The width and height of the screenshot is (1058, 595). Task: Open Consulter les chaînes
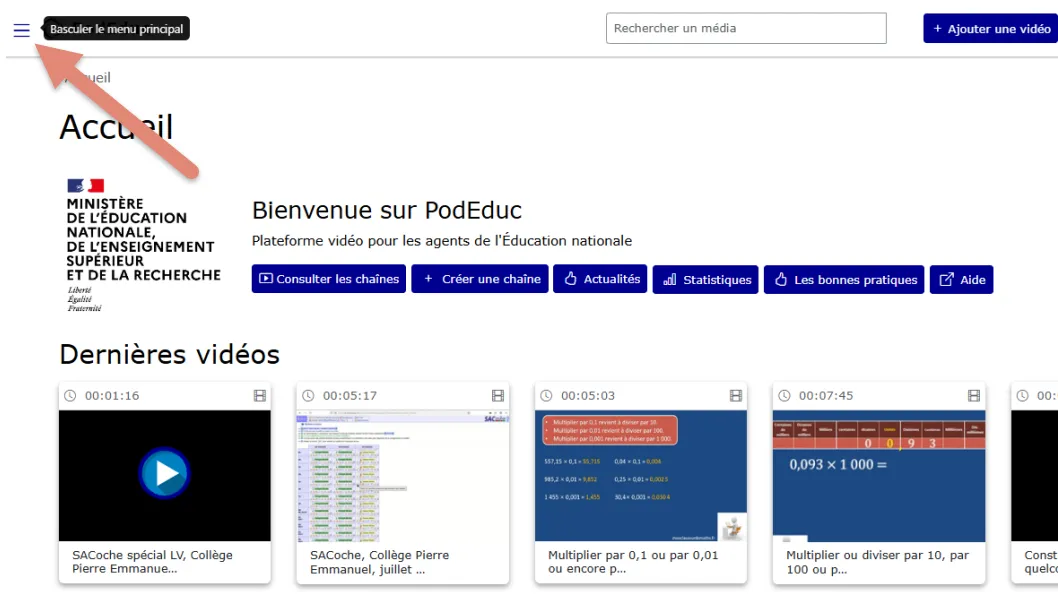click(x=329, y=279)
